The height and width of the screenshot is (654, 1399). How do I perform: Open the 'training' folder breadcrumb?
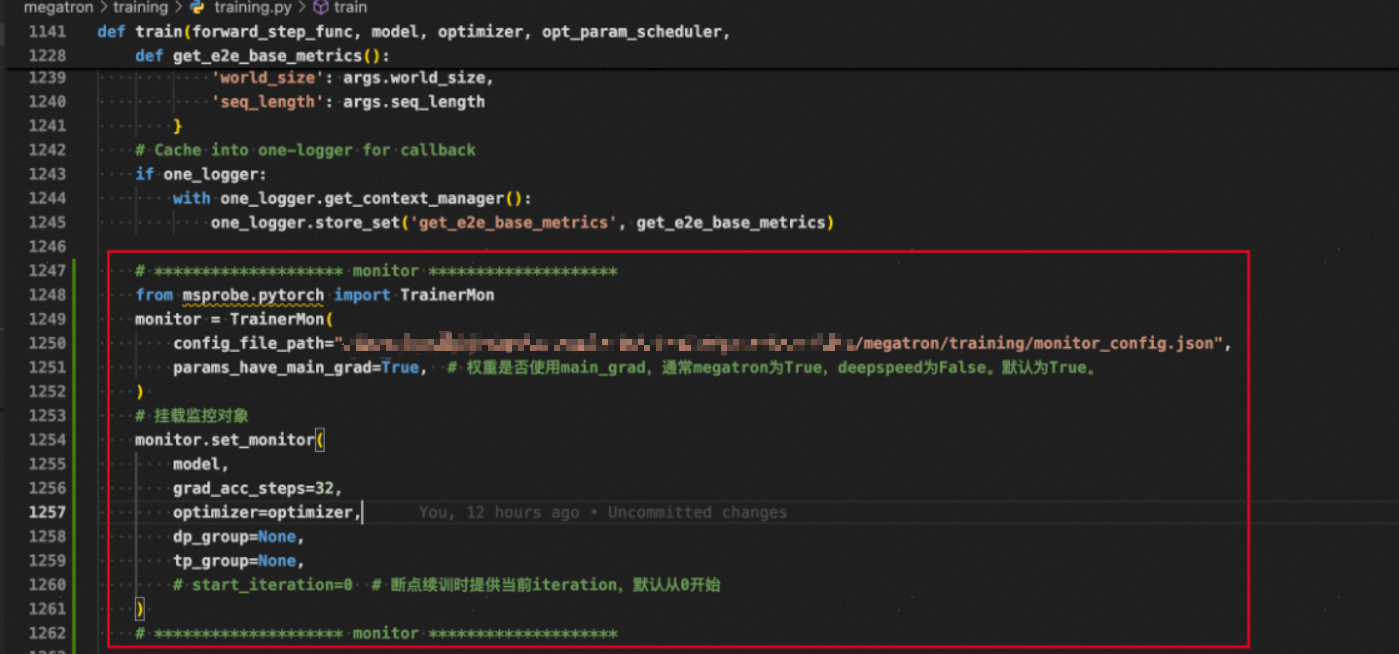coord(140,7)
